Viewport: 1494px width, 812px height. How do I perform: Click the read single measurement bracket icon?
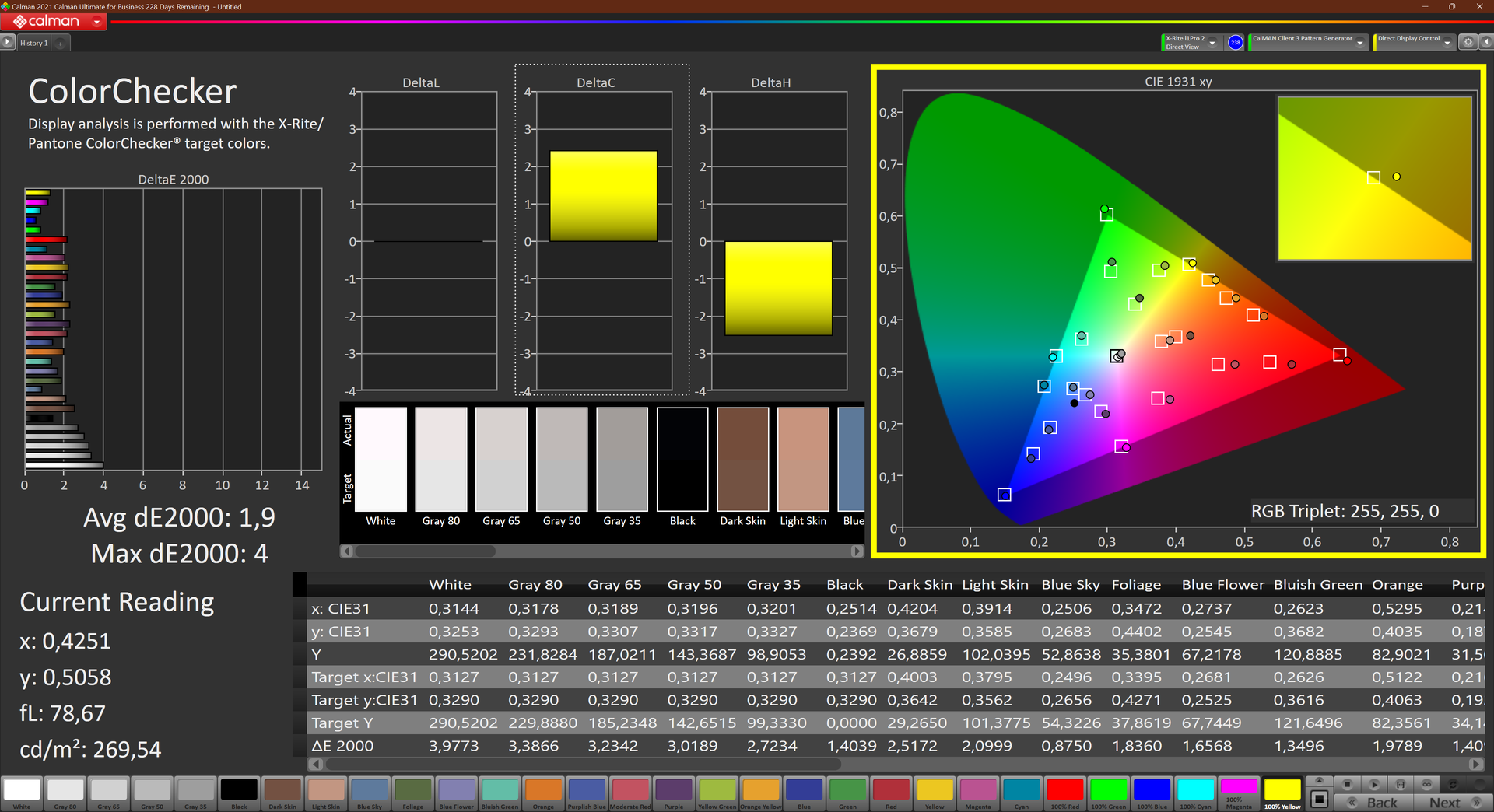point(1401,784)
